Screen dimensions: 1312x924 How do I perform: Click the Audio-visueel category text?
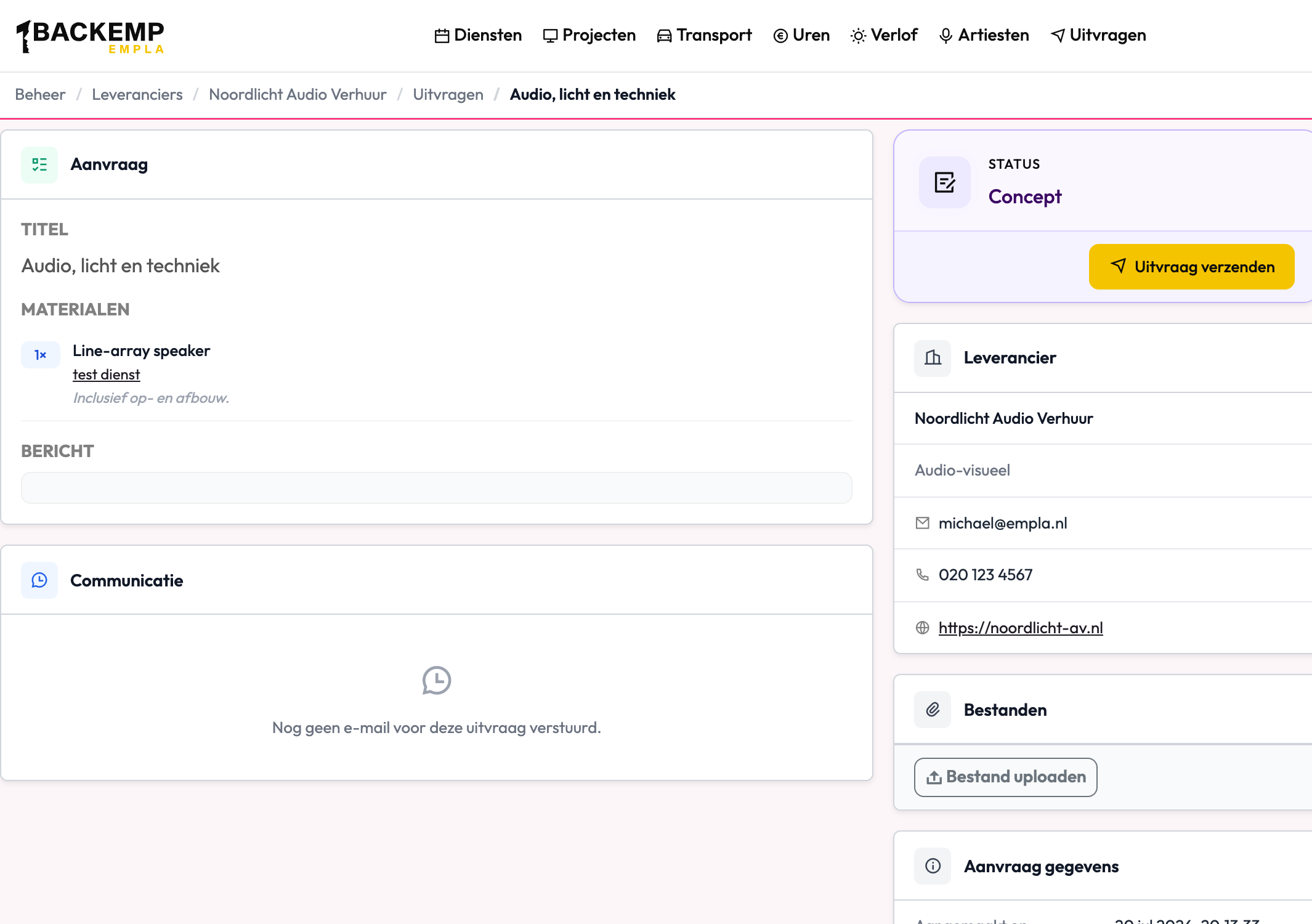pyautogui.click(x=962, y=470)
